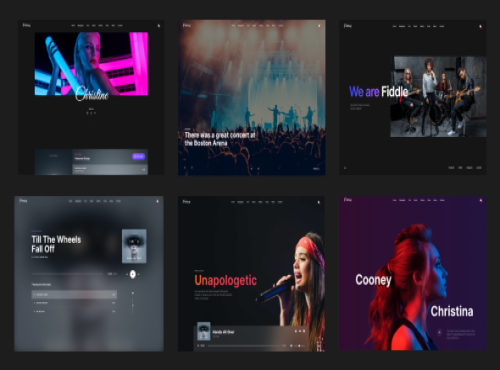Image resolution: width=500 pixels, height=370 pixels.
Task: Click the play icon in the Hands All Over player
Action: click(198, 346)
